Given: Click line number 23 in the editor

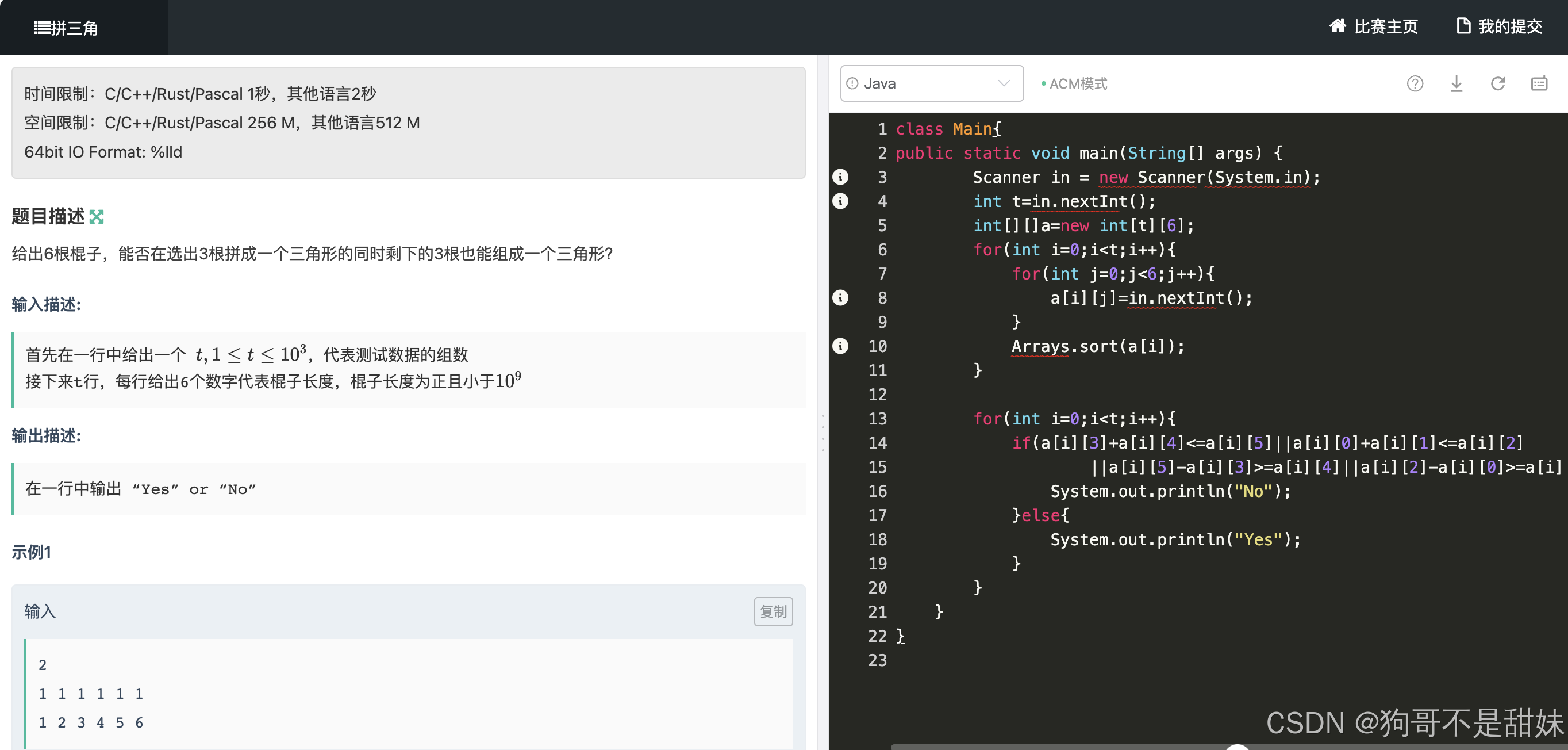Looking at the screenshot, I should (877, 660).
